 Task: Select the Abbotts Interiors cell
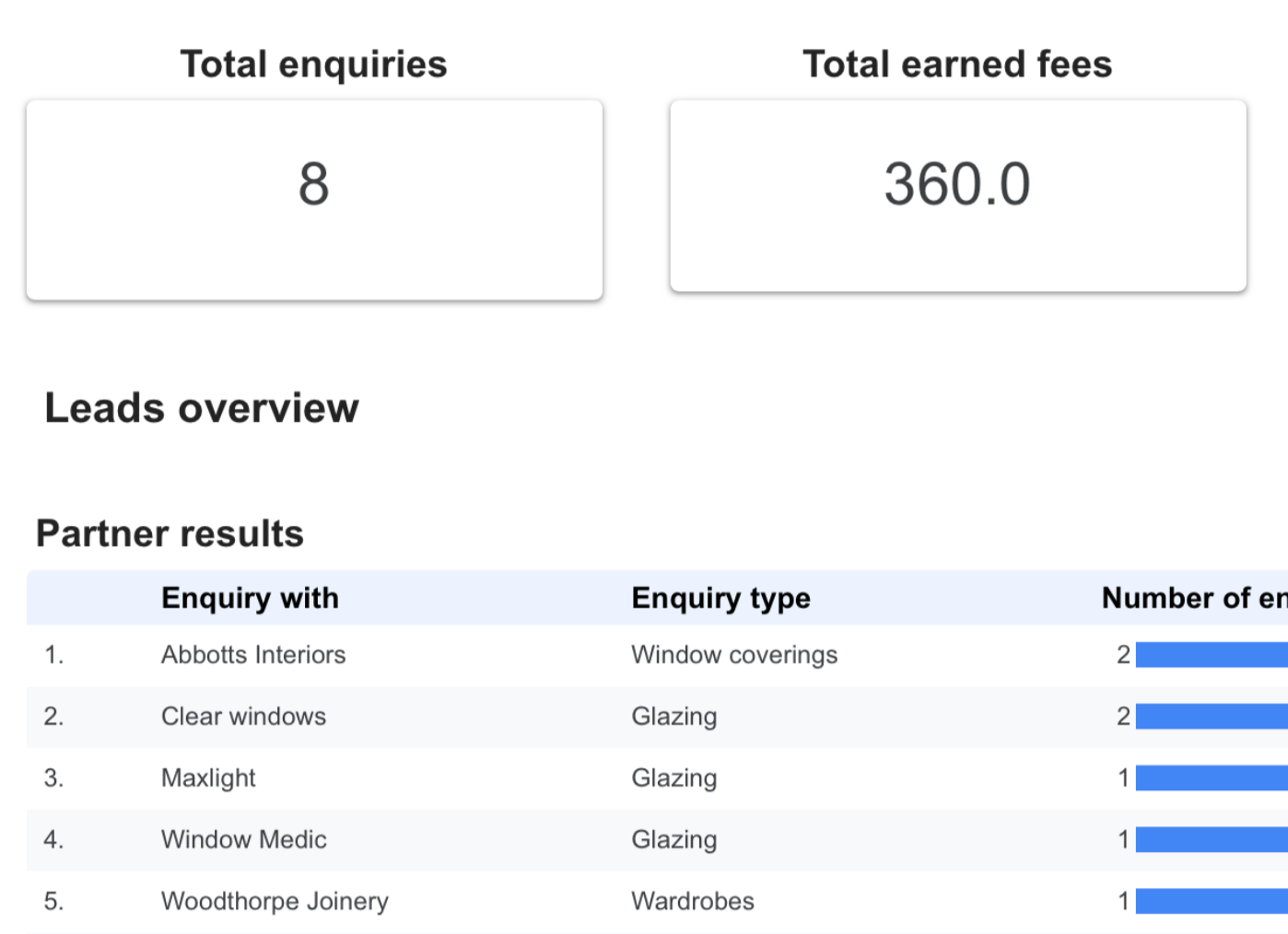click(x=253, y=655)
